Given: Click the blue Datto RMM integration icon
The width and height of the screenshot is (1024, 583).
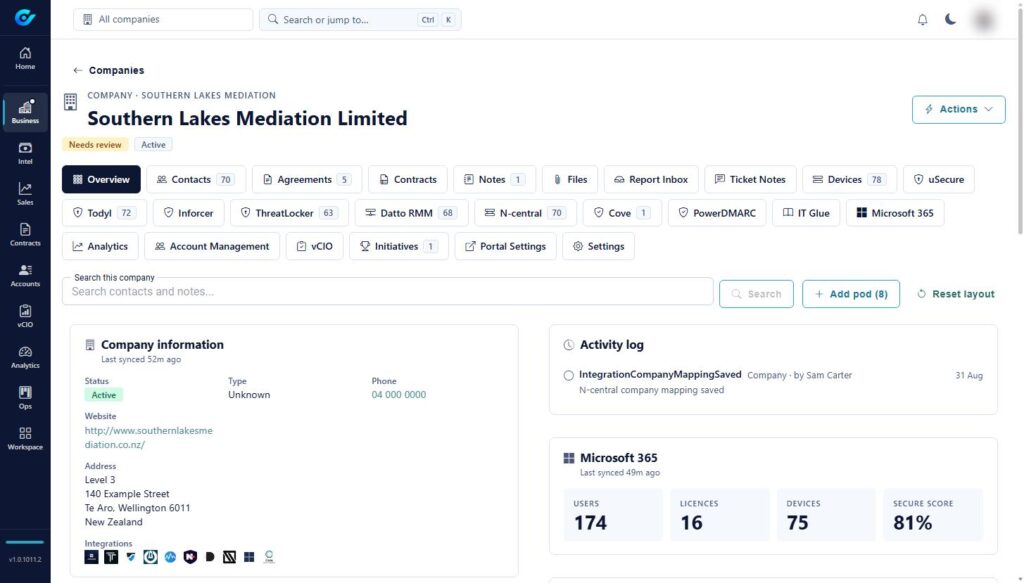Looking at the screenshot, I should click(170, 557).
